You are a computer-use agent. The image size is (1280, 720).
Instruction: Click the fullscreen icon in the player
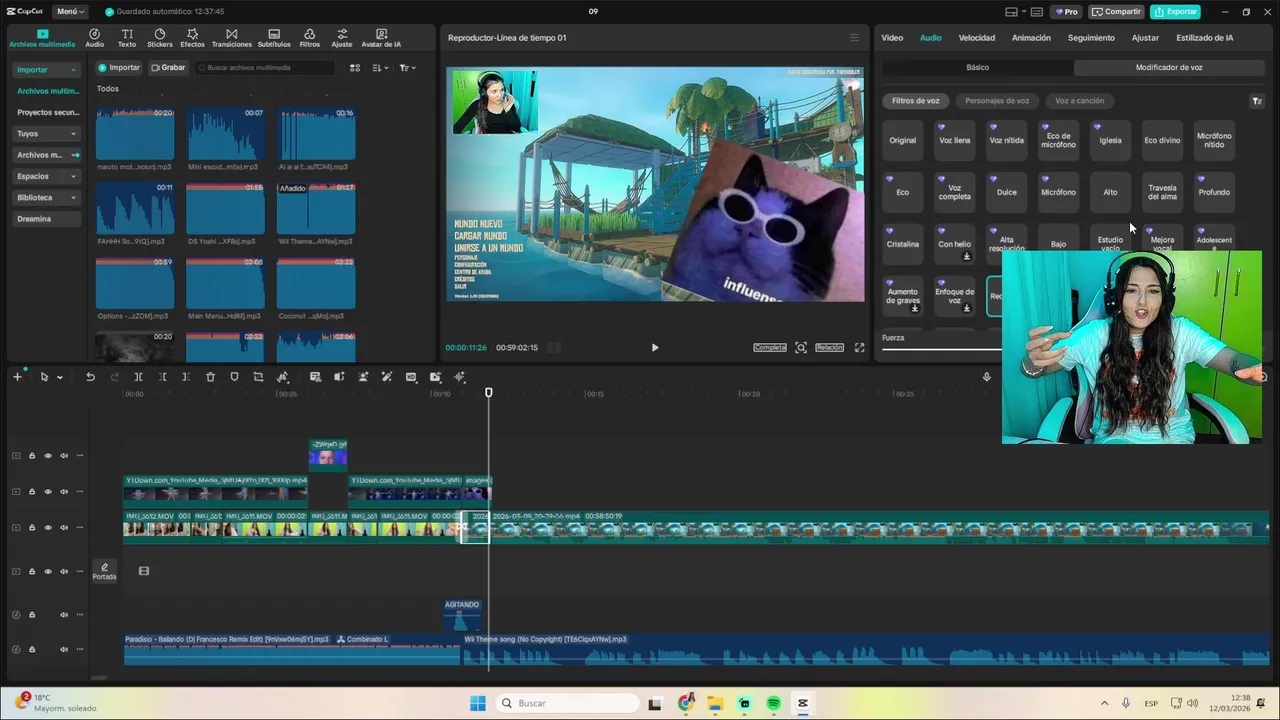[x=859, y=347]
